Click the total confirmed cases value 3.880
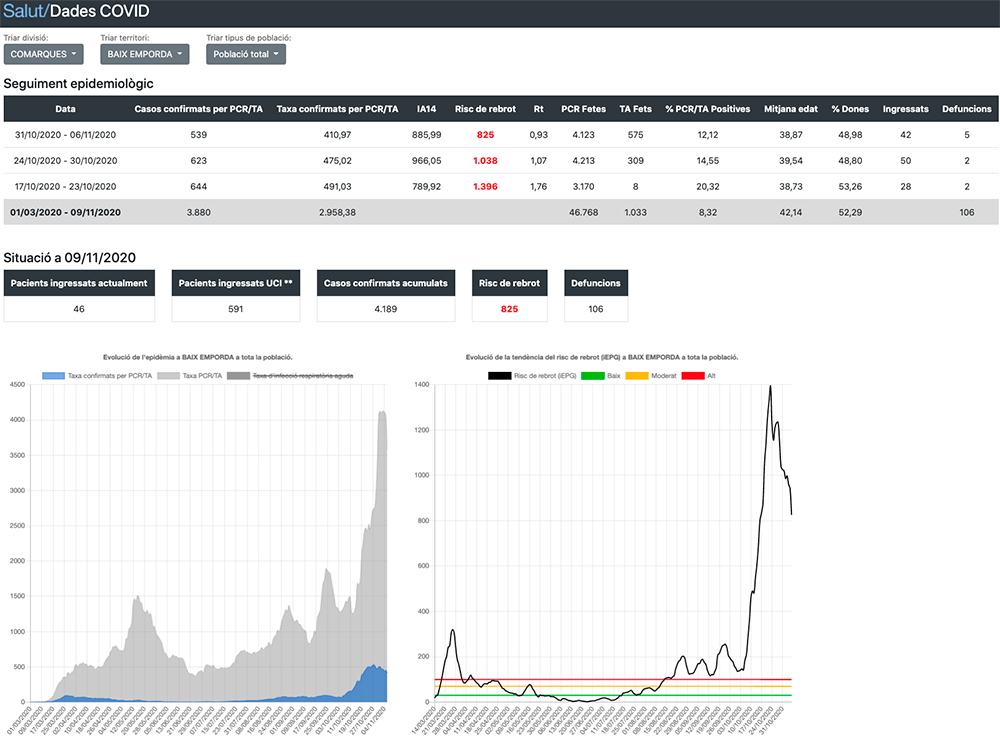This screenshot has height=748, width=1000. pos(198,212)
